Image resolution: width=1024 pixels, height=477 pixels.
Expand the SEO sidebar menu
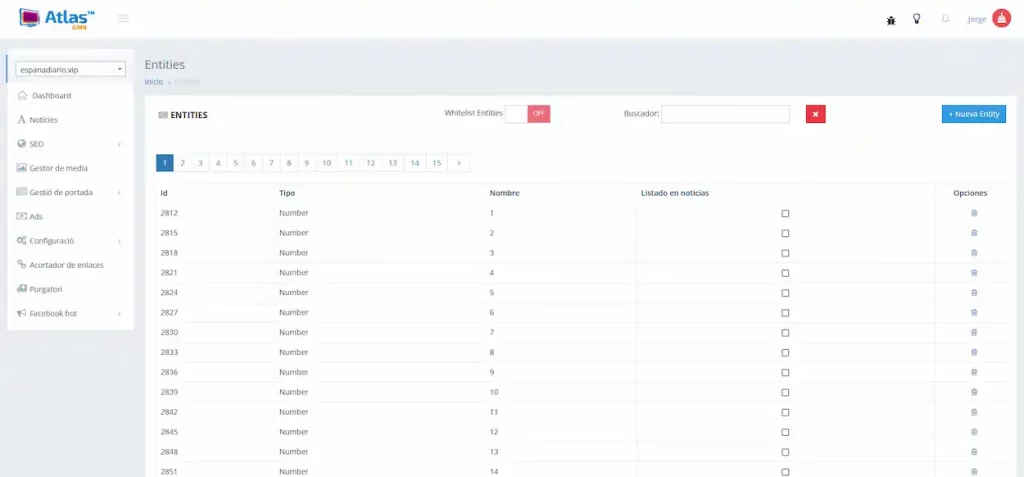coord(68,144)
